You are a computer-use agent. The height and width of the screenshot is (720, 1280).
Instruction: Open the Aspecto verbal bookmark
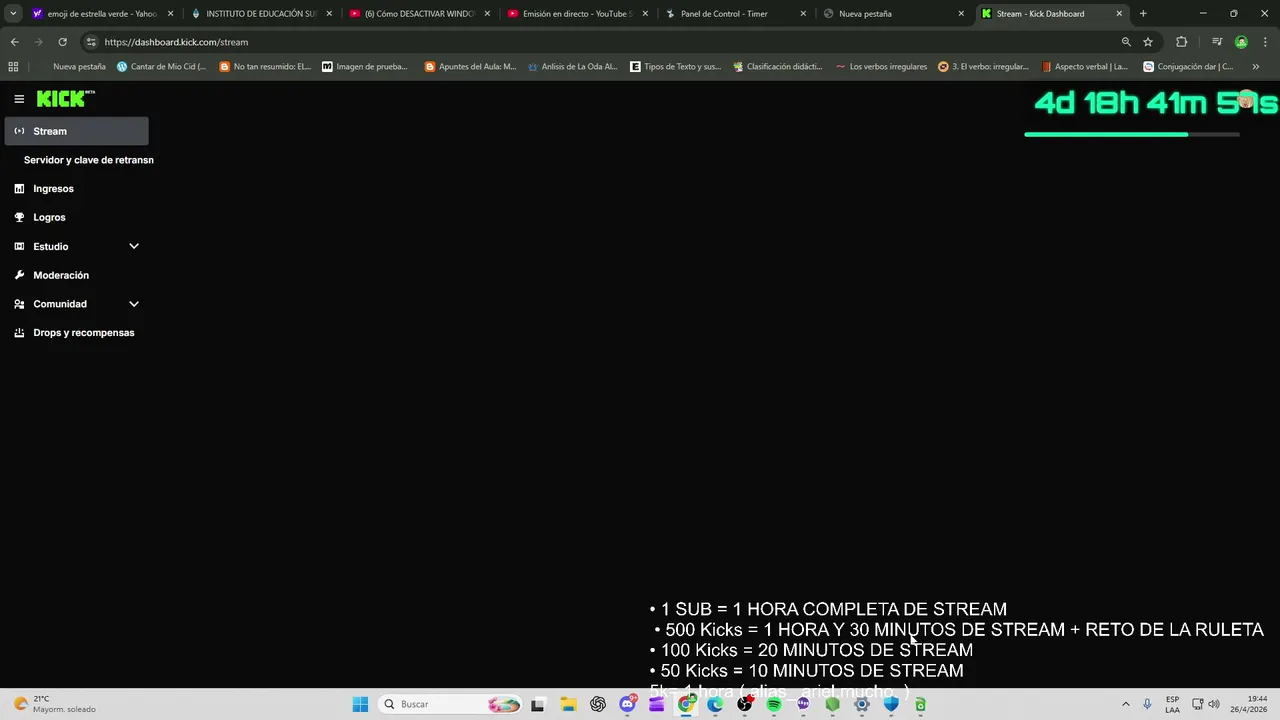point(1084,66)
